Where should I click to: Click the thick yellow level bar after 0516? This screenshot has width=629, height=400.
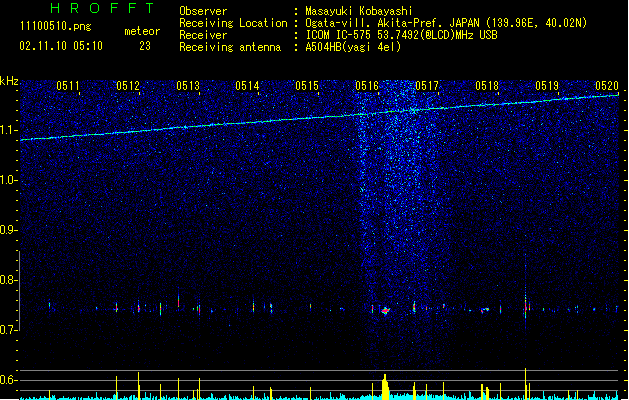click(385, 387)
